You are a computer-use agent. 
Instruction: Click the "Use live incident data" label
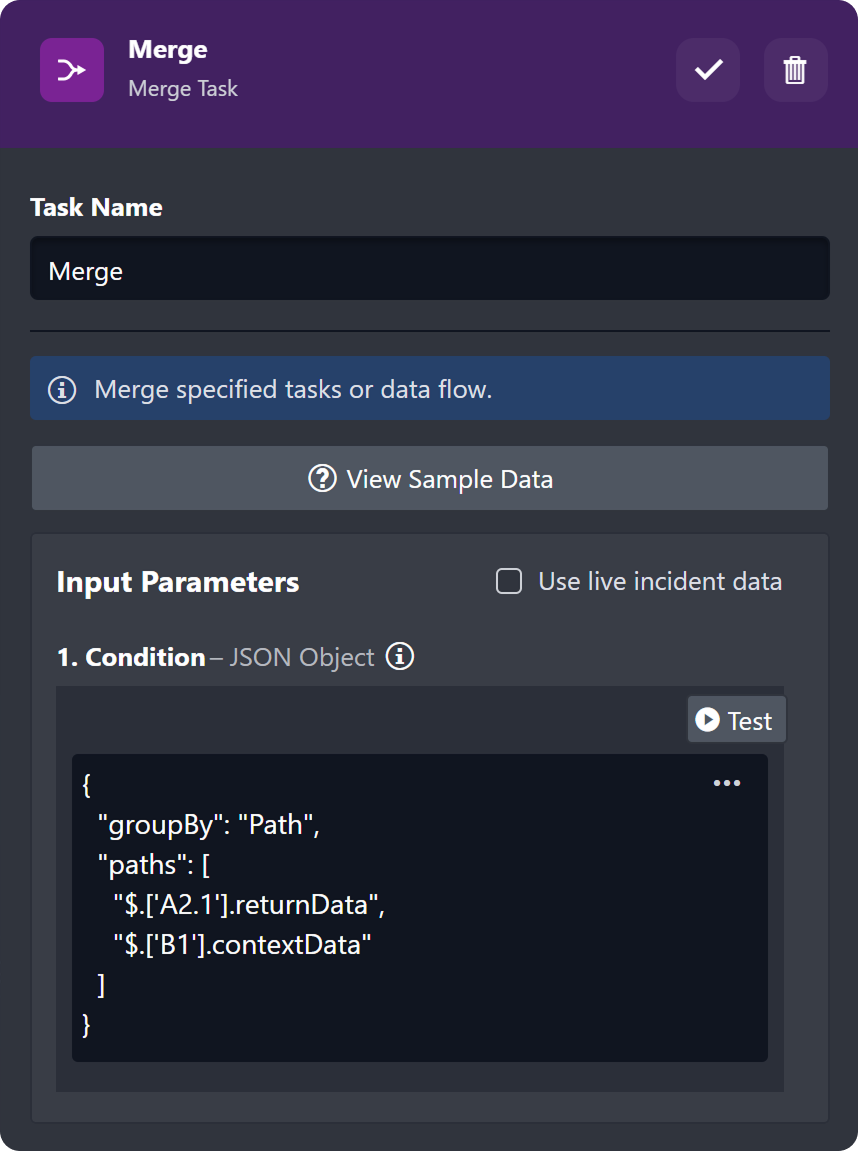point(660,582)
